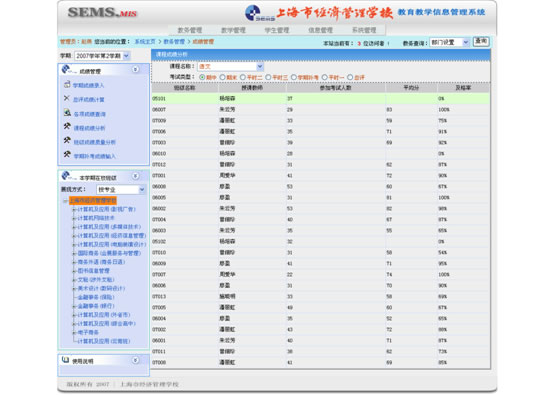Expand the 电子商务 tree node

(74, 332)
